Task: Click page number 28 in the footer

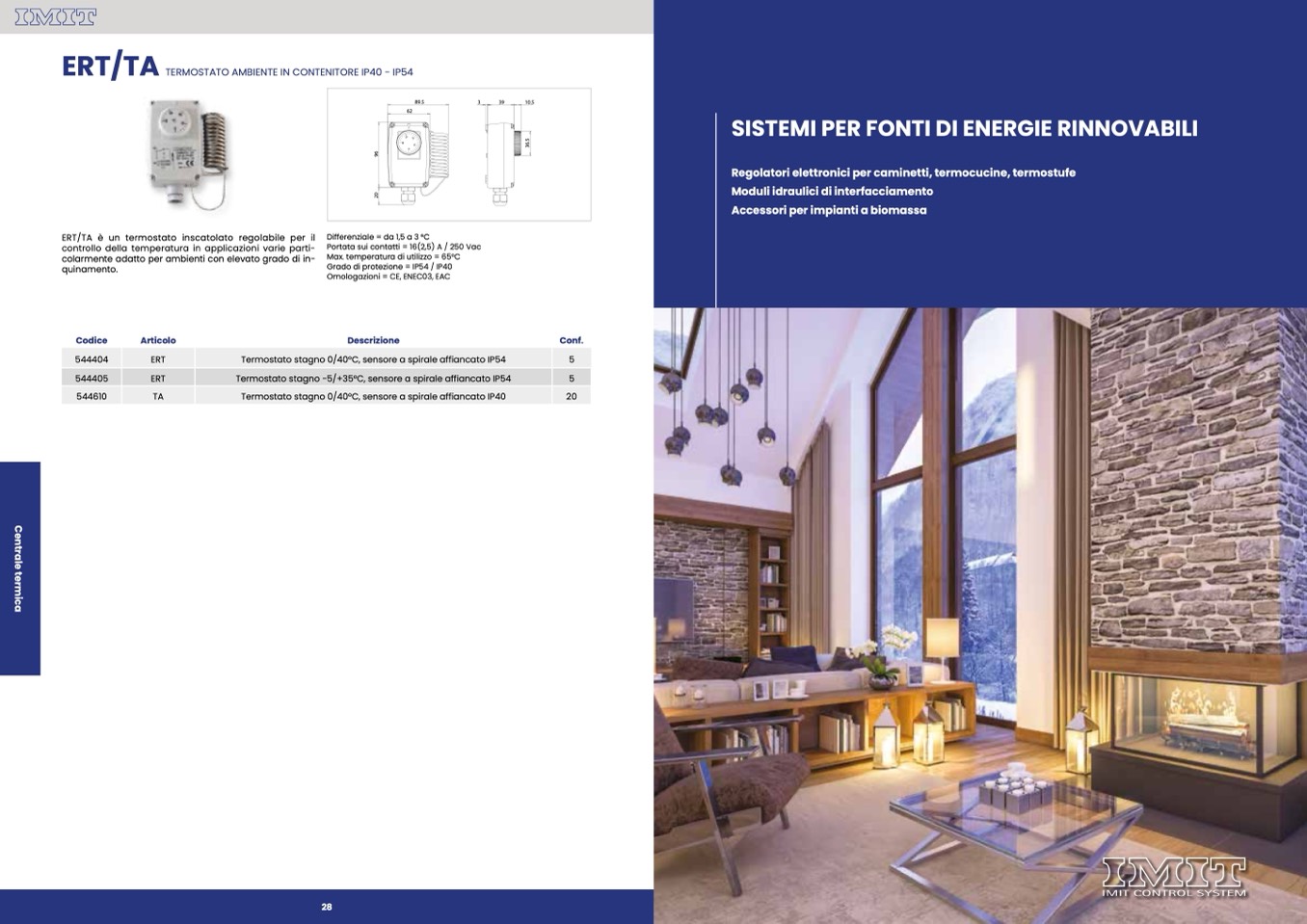Action: point(327,907)
